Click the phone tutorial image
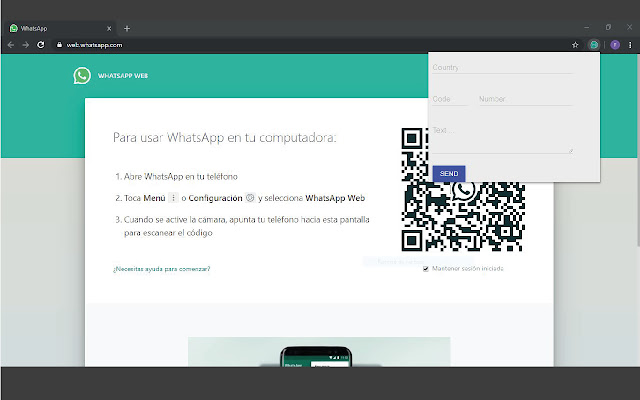 [x=319, y=351]
